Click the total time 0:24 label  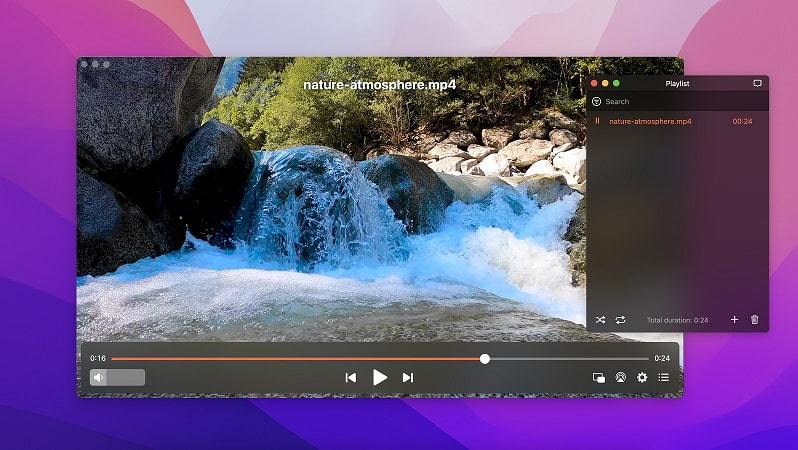click(662, 358)
